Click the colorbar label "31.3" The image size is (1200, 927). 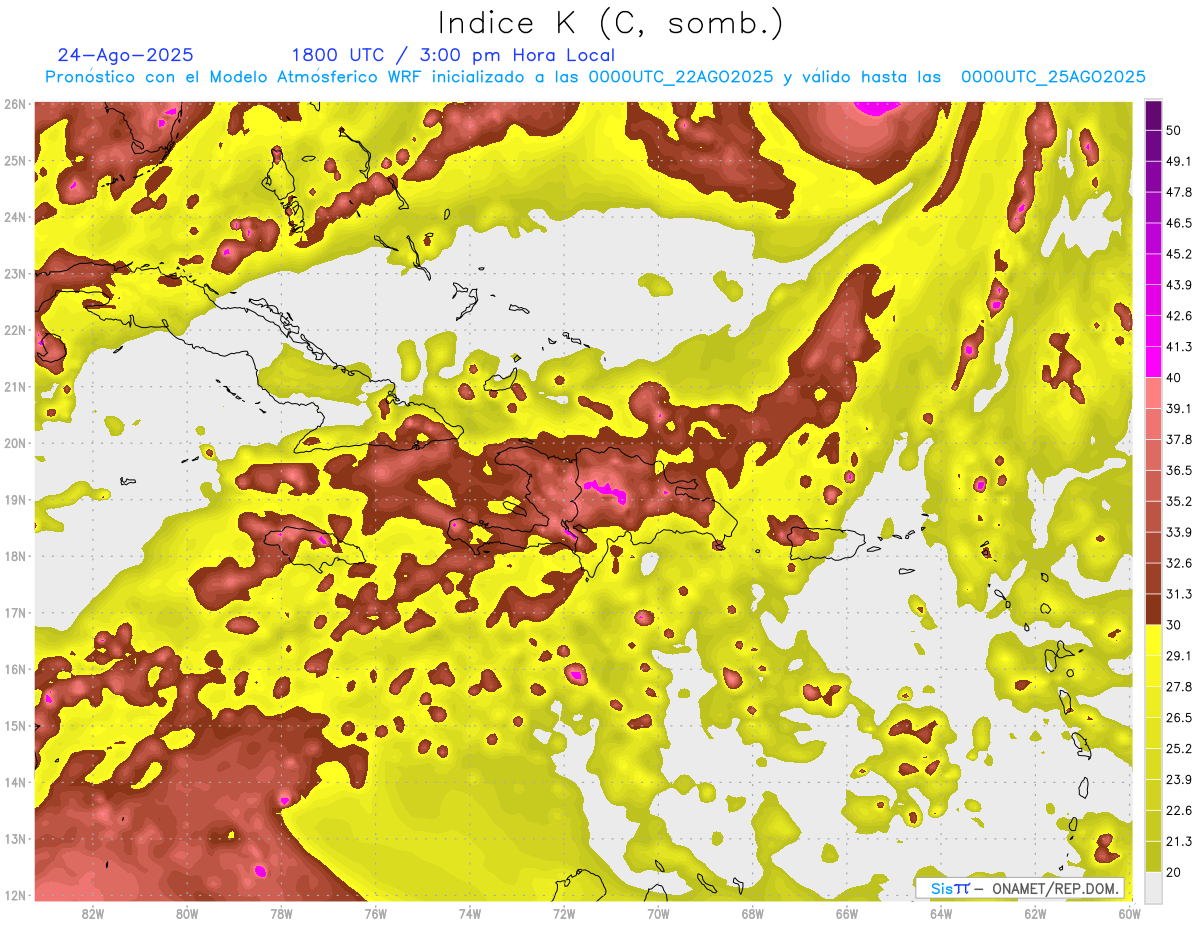pyautogui.click(x=1178, y=594)
